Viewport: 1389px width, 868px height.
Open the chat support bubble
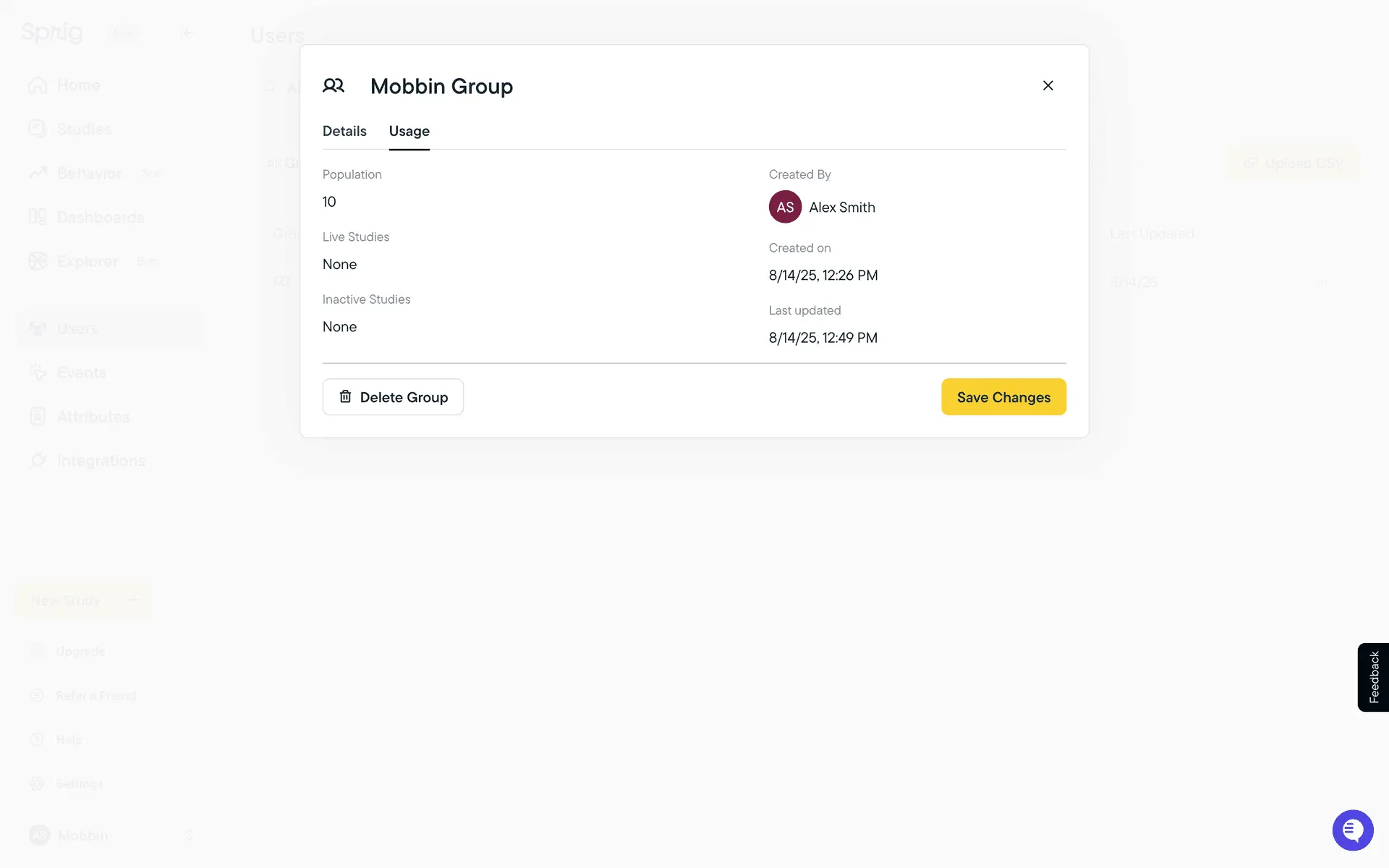pos(1352,830)
